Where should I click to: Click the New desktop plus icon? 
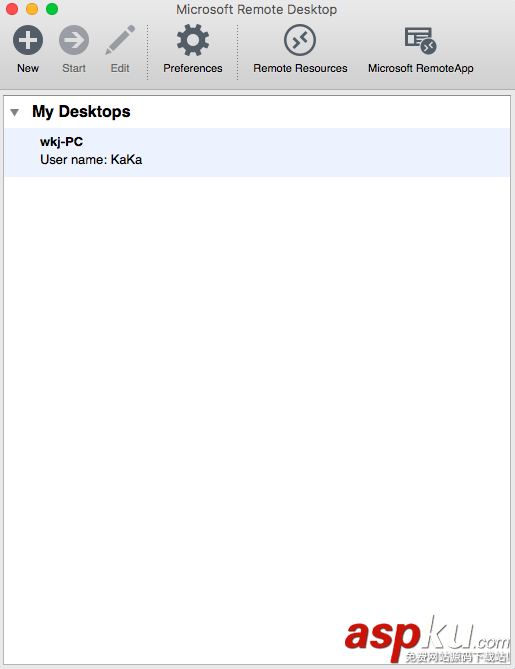click(28, 41)
